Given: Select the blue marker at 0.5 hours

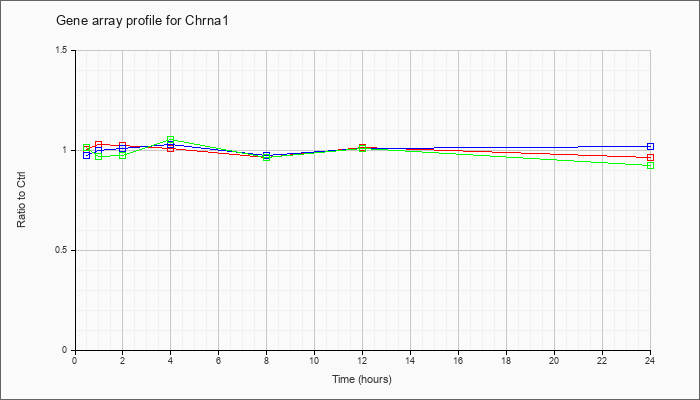Looking at the screenshot, I should pyautogui.click(x=87, y=155).
